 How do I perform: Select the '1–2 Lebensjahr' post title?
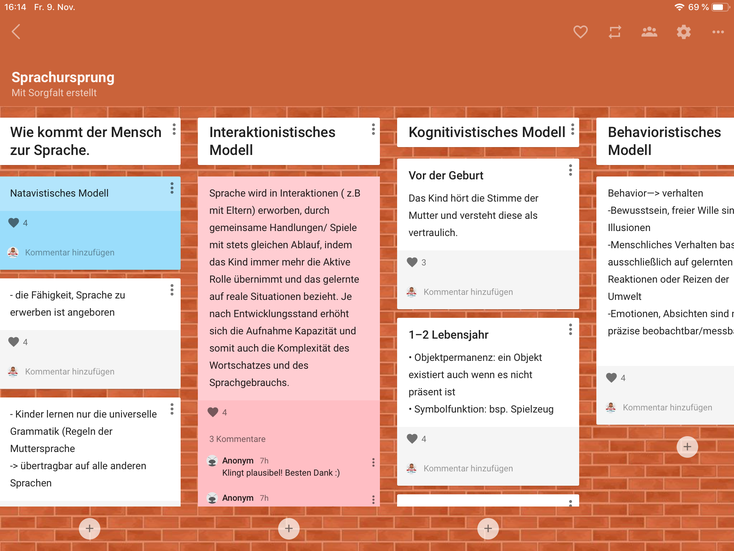click(x=448, y=335)
